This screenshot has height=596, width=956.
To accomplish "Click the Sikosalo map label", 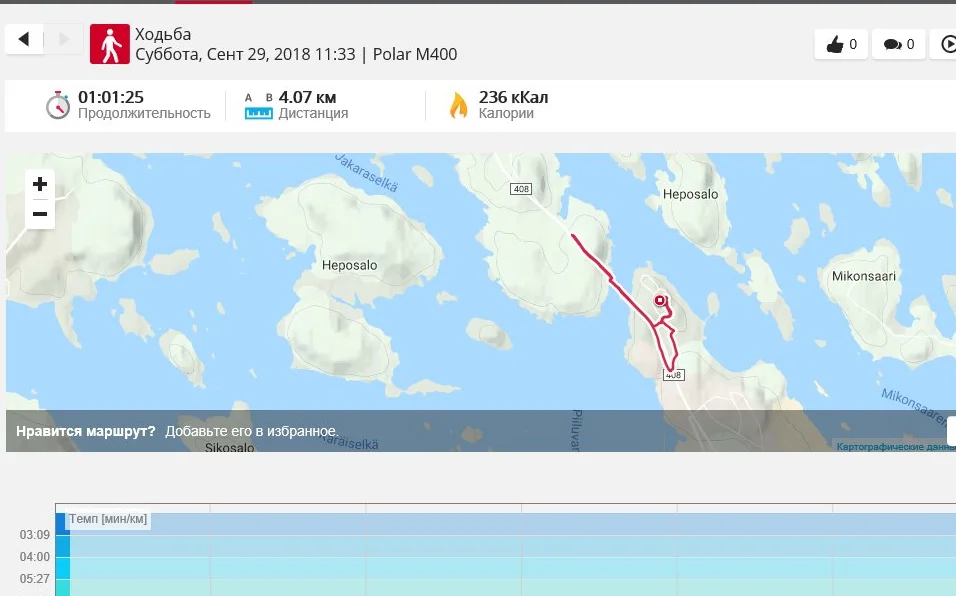I will click(230, 447).
